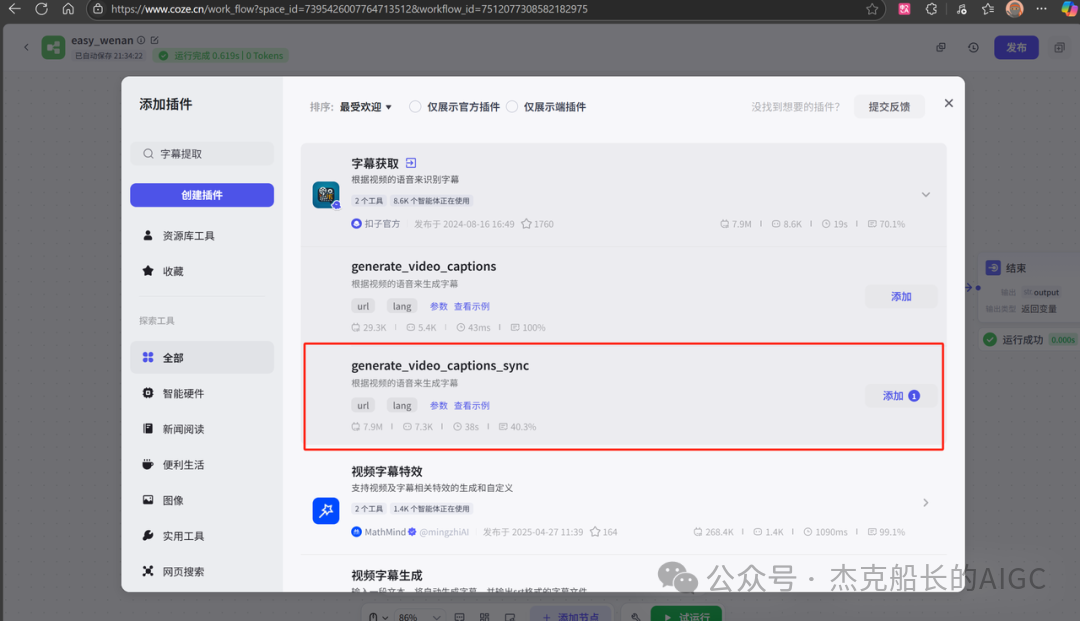Image resolution: width=1080 pixels, height=621 pixels.
Task: Click 参数 under generate_video_captions_sync
Action: pos(439,406)
